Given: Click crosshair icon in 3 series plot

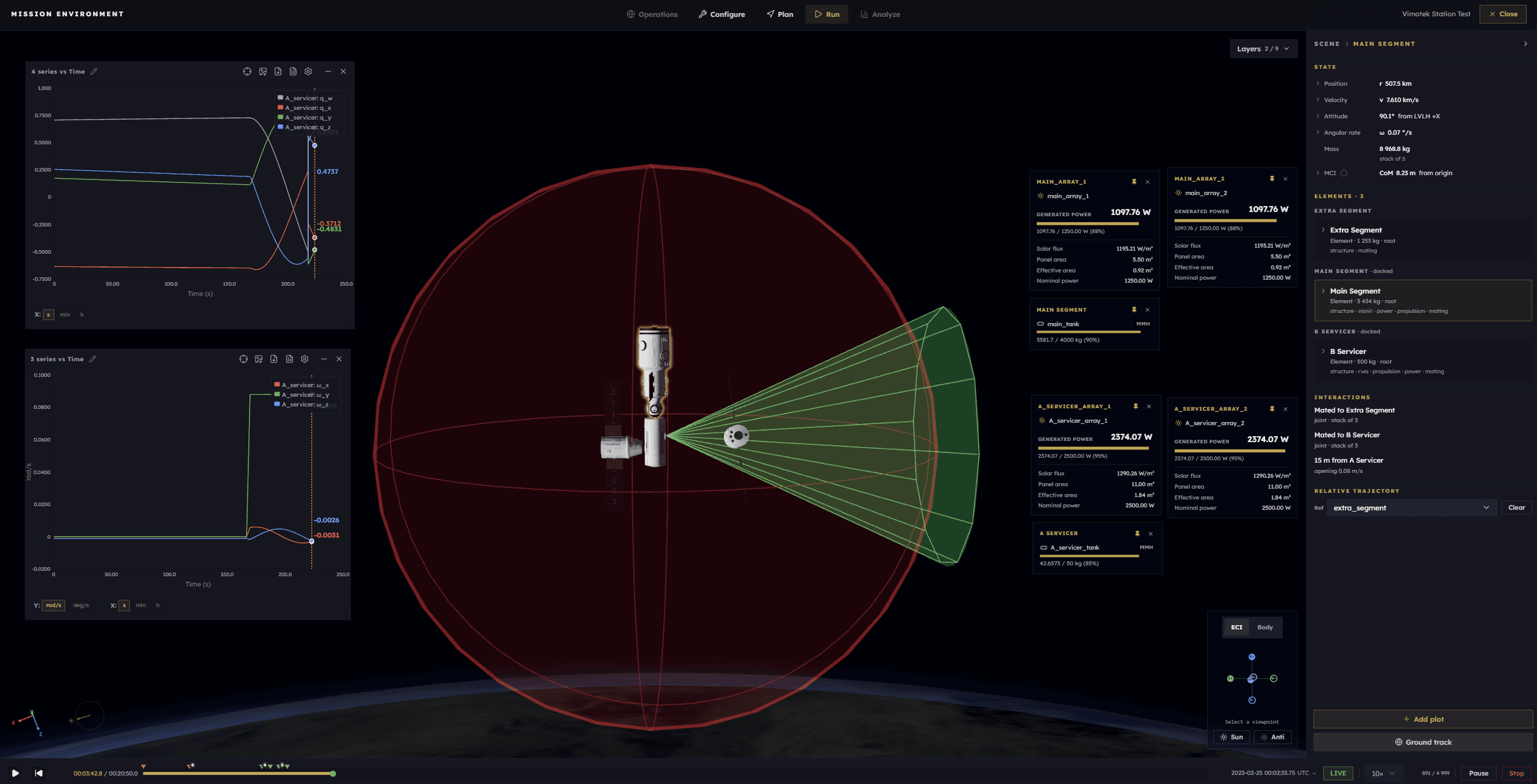Looking at the screenshot, I should click(x=243, y=359).
